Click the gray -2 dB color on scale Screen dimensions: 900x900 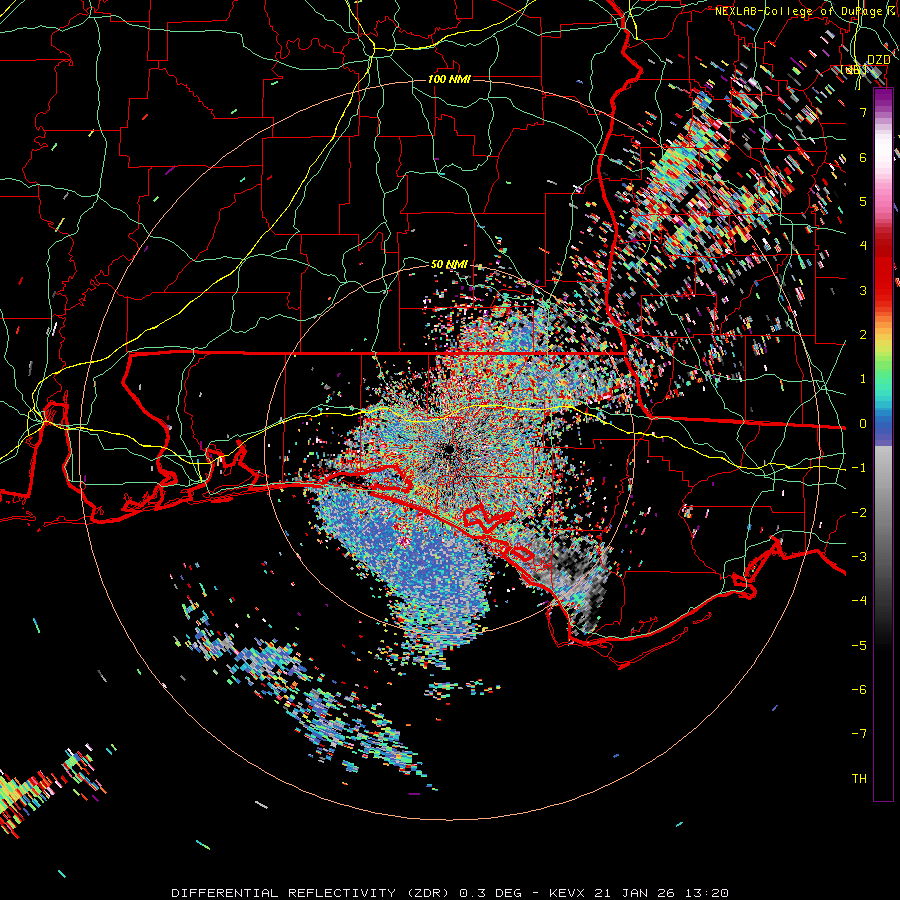pyautogui.click(x=883, y=512)
